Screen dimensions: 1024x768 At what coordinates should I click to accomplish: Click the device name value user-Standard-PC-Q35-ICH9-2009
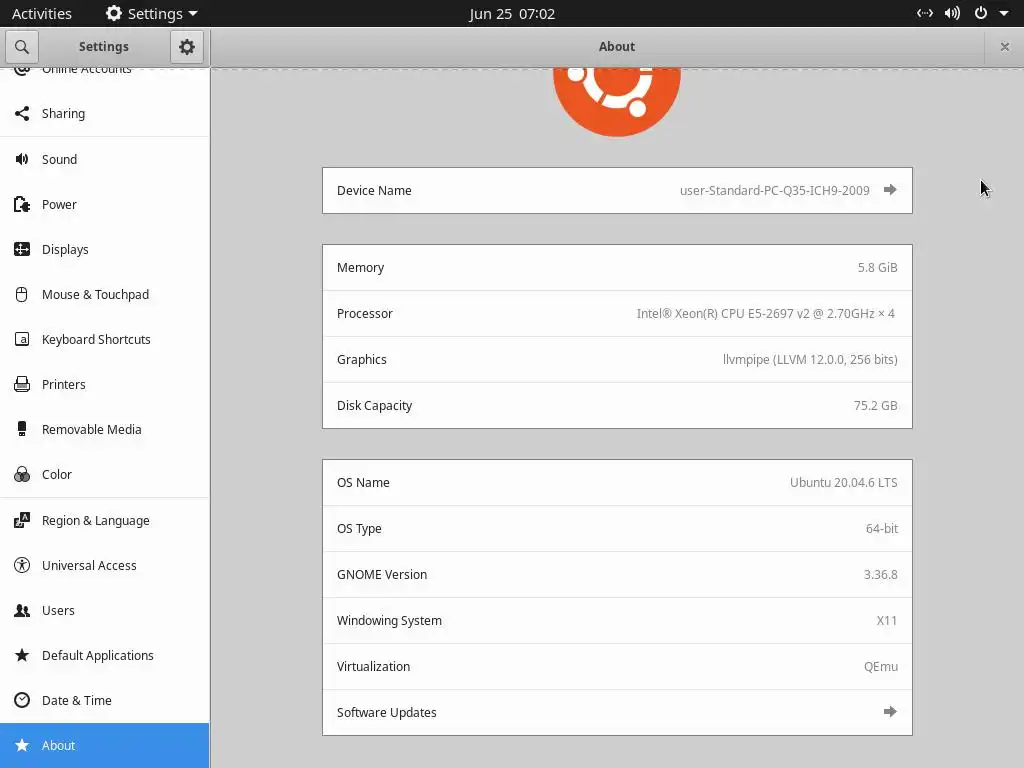[x=775, y=191]
